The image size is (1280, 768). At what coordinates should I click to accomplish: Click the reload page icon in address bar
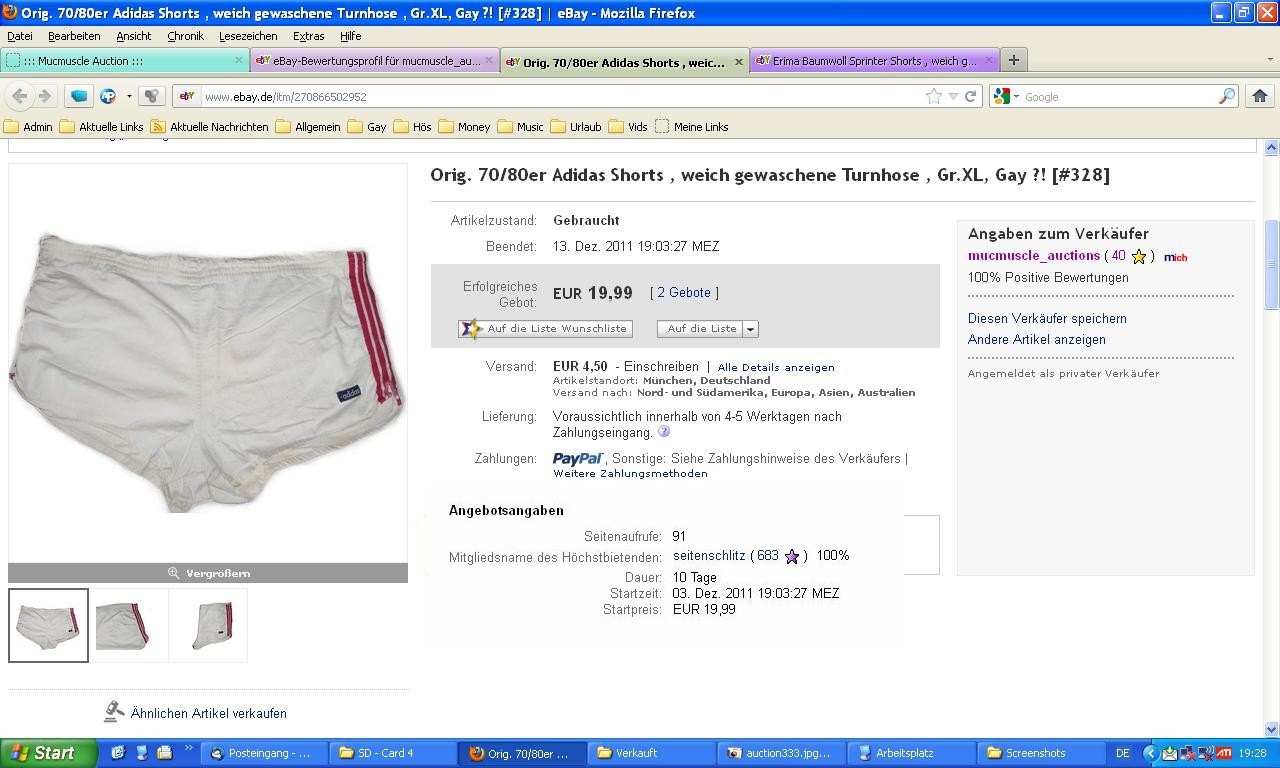point(970,96)
